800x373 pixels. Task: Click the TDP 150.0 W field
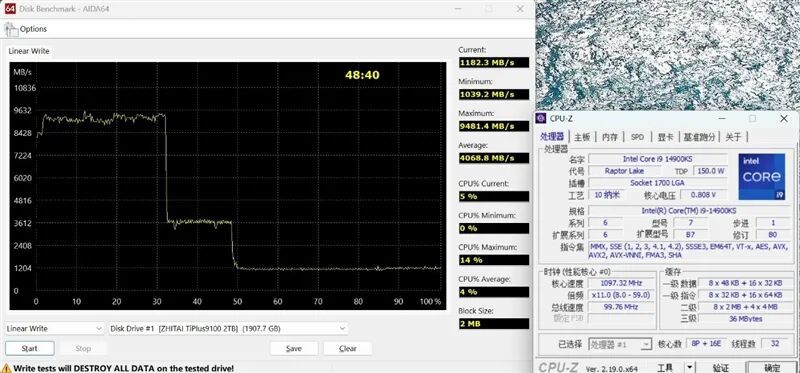[710, 171]
